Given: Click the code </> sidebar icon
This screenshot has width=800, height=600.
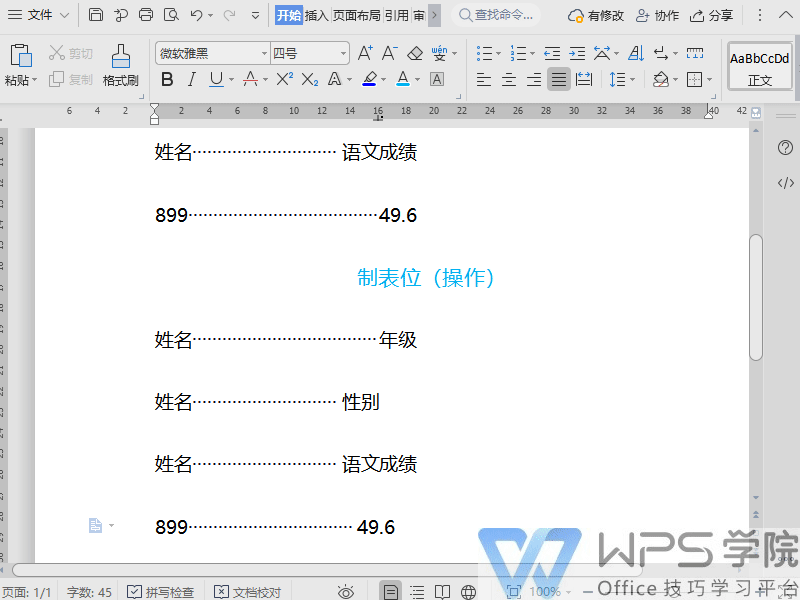Looking at the screenshot, I should 786,183.
